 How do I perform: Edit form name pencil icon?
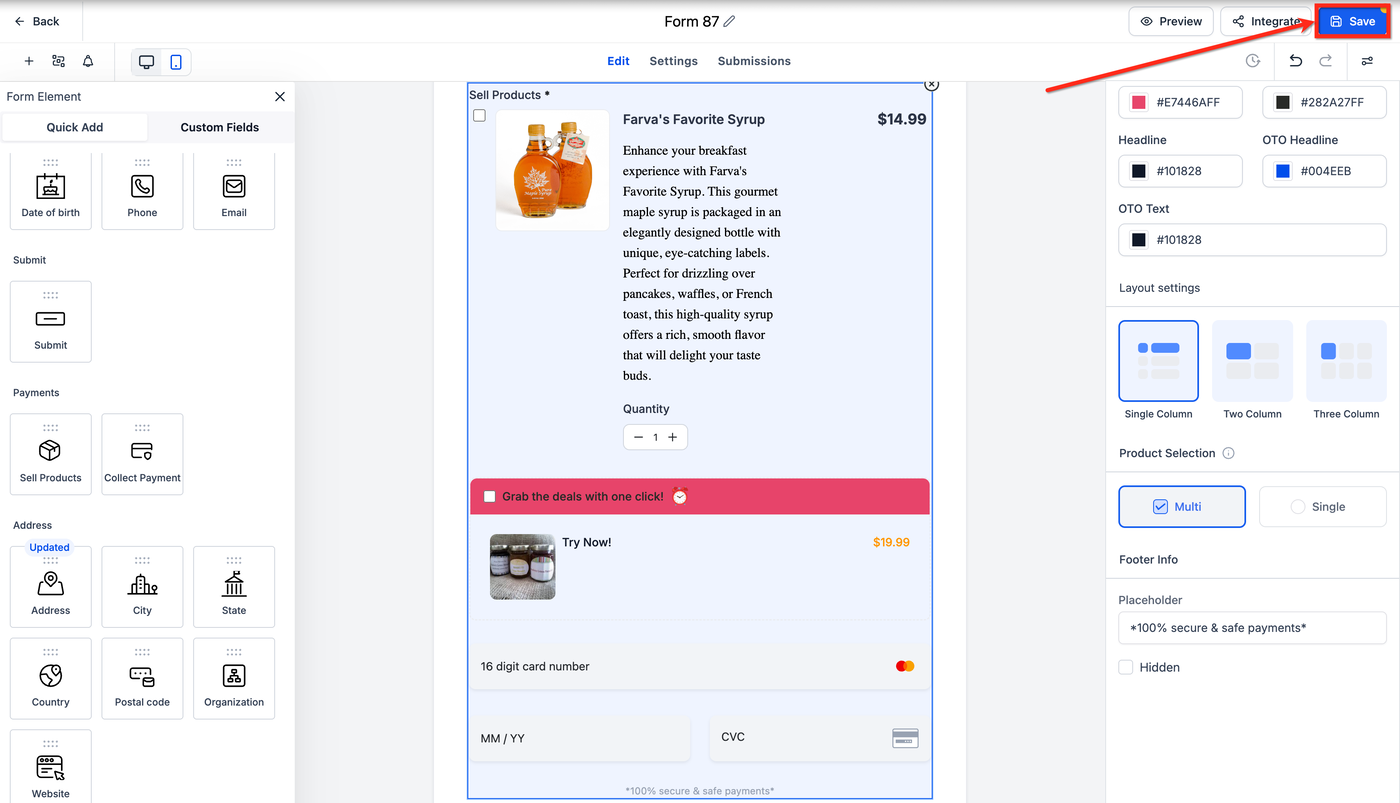pyautogui.click(x=729, y=21)
